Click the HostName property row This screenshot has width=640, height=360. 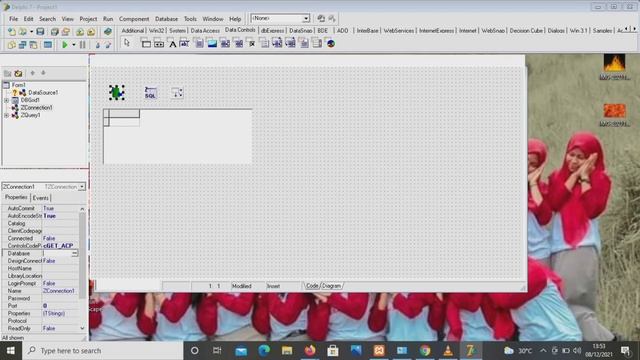tap(40, 269)
